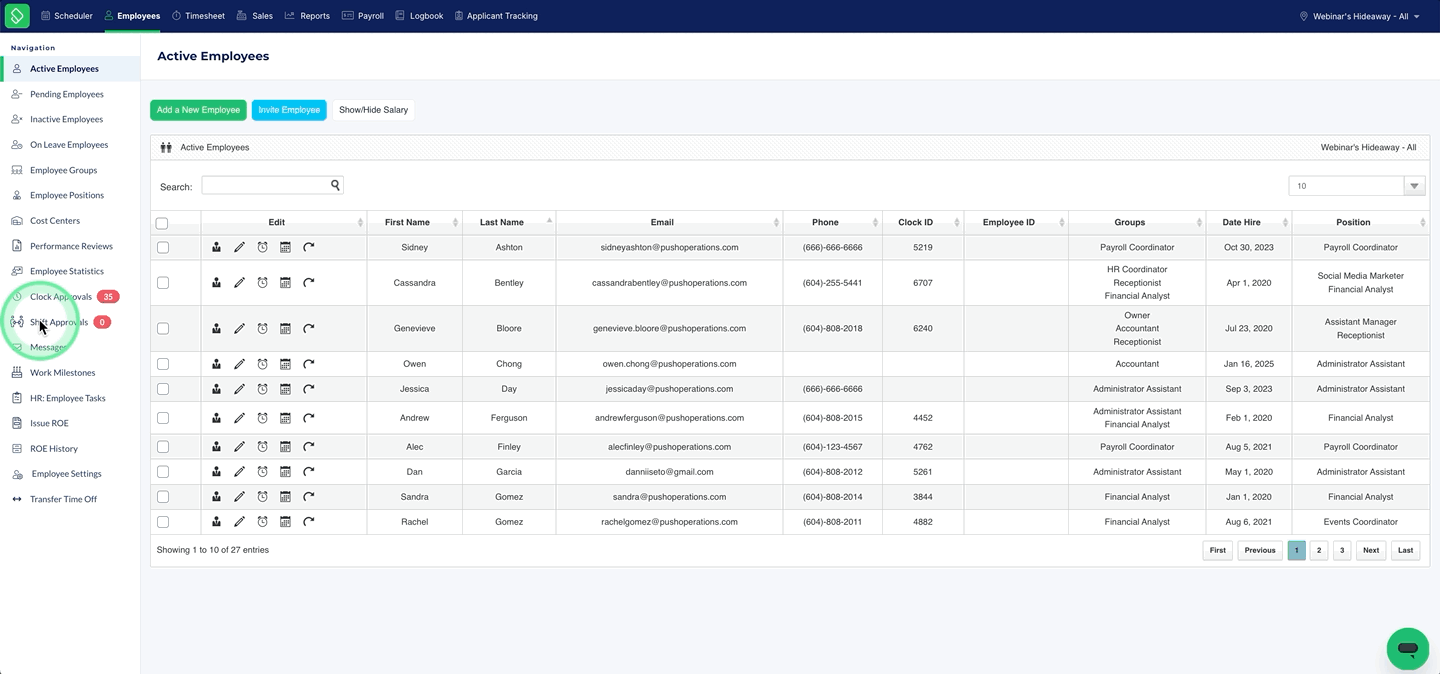Open the Timesheet tab
Image resolution: width=1440 pixels, height=674 pixels.
pos(198,16)
